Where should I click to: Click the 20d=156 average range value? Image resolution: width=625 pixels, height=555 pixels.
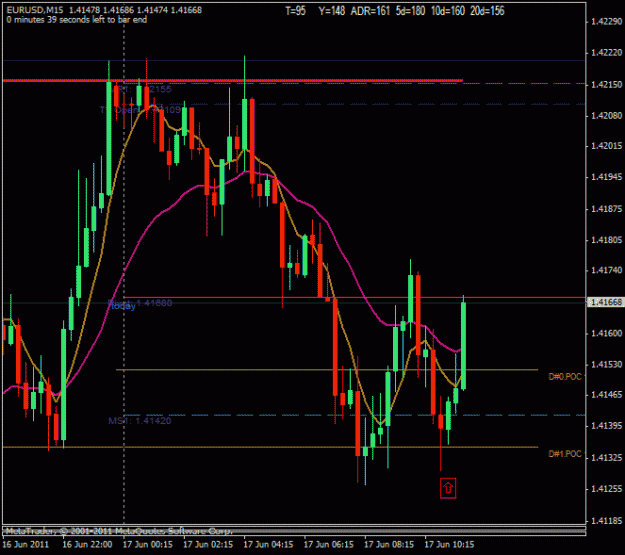(x=487, y=11)
